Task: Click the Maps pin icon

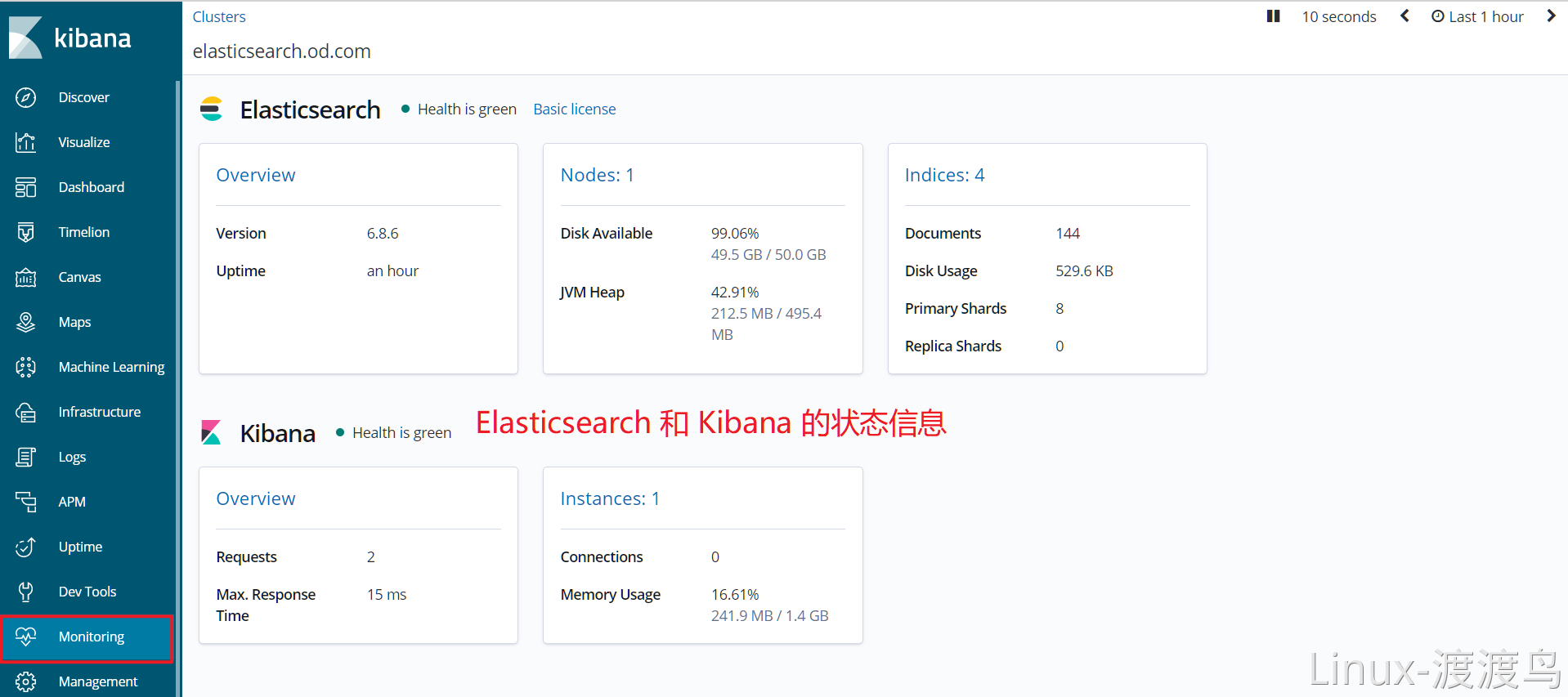Action: point(26,322)
